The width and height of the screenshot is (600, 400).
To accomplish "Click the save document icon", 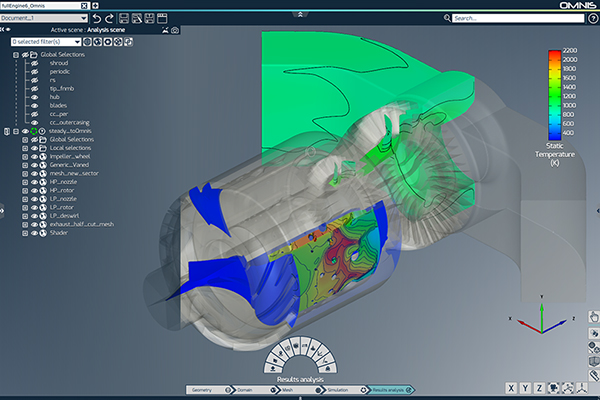I will (x=124, y=18).
